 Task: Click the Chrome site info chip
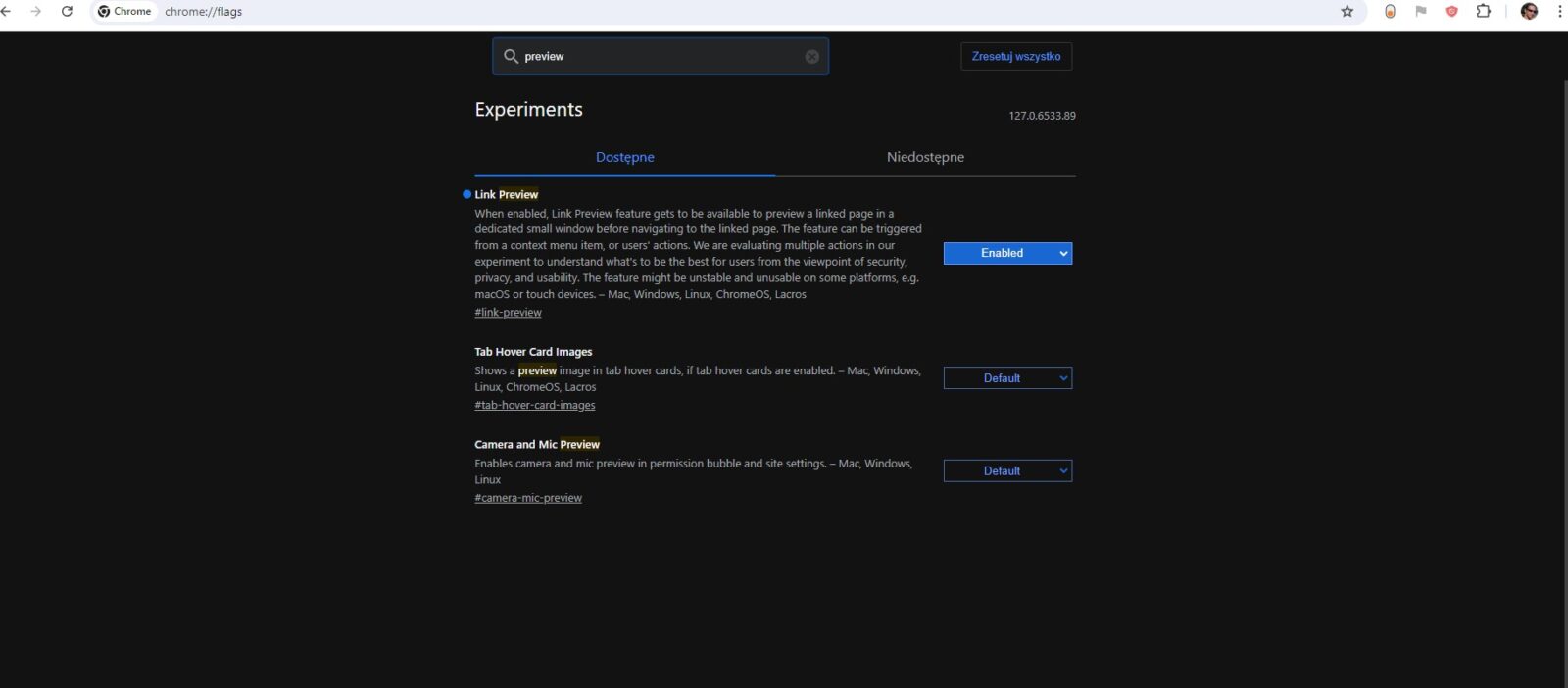pyautogui.click(x=124, y=12)
